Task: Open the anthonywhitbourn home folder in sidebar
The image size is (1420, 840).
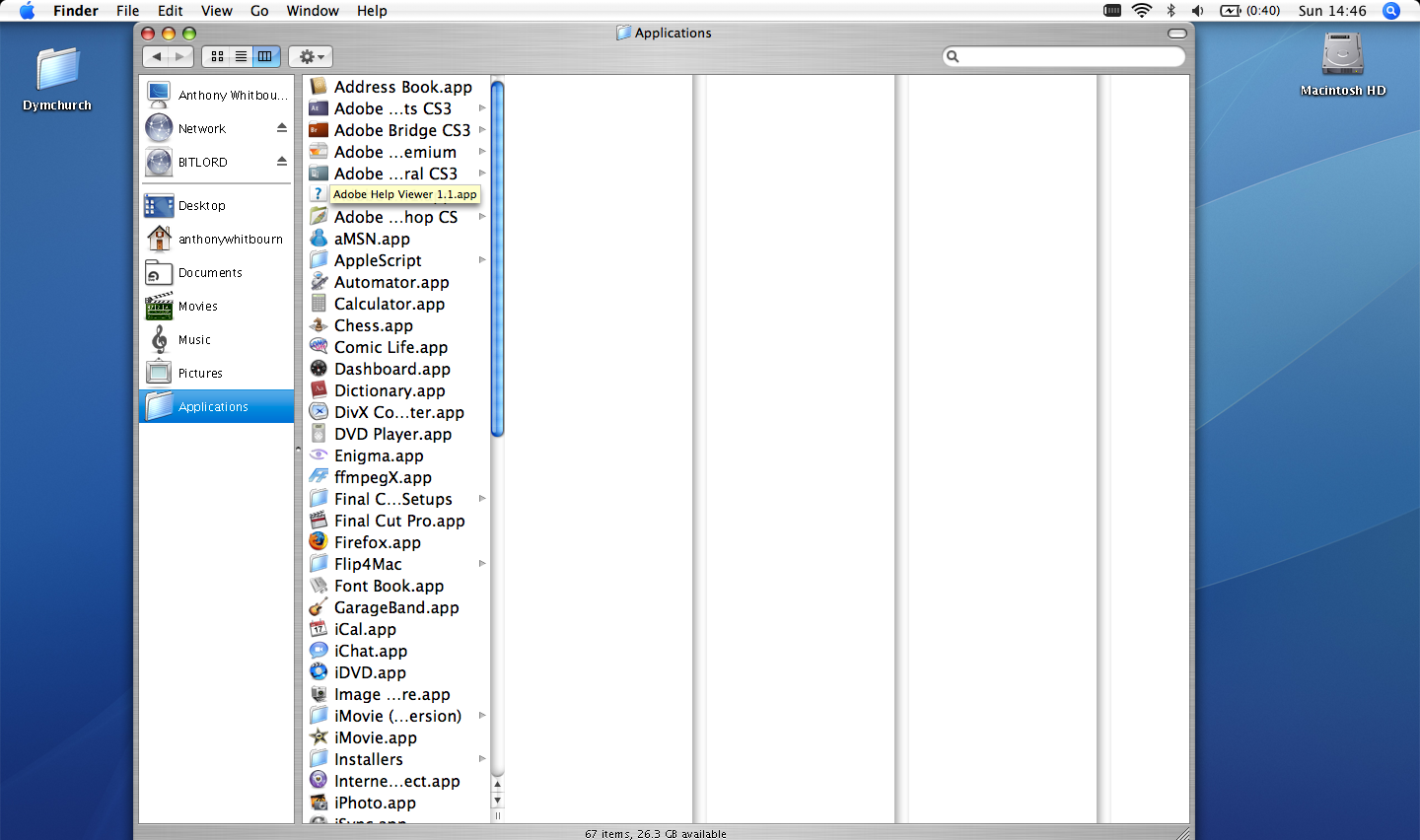Action: 217,239
